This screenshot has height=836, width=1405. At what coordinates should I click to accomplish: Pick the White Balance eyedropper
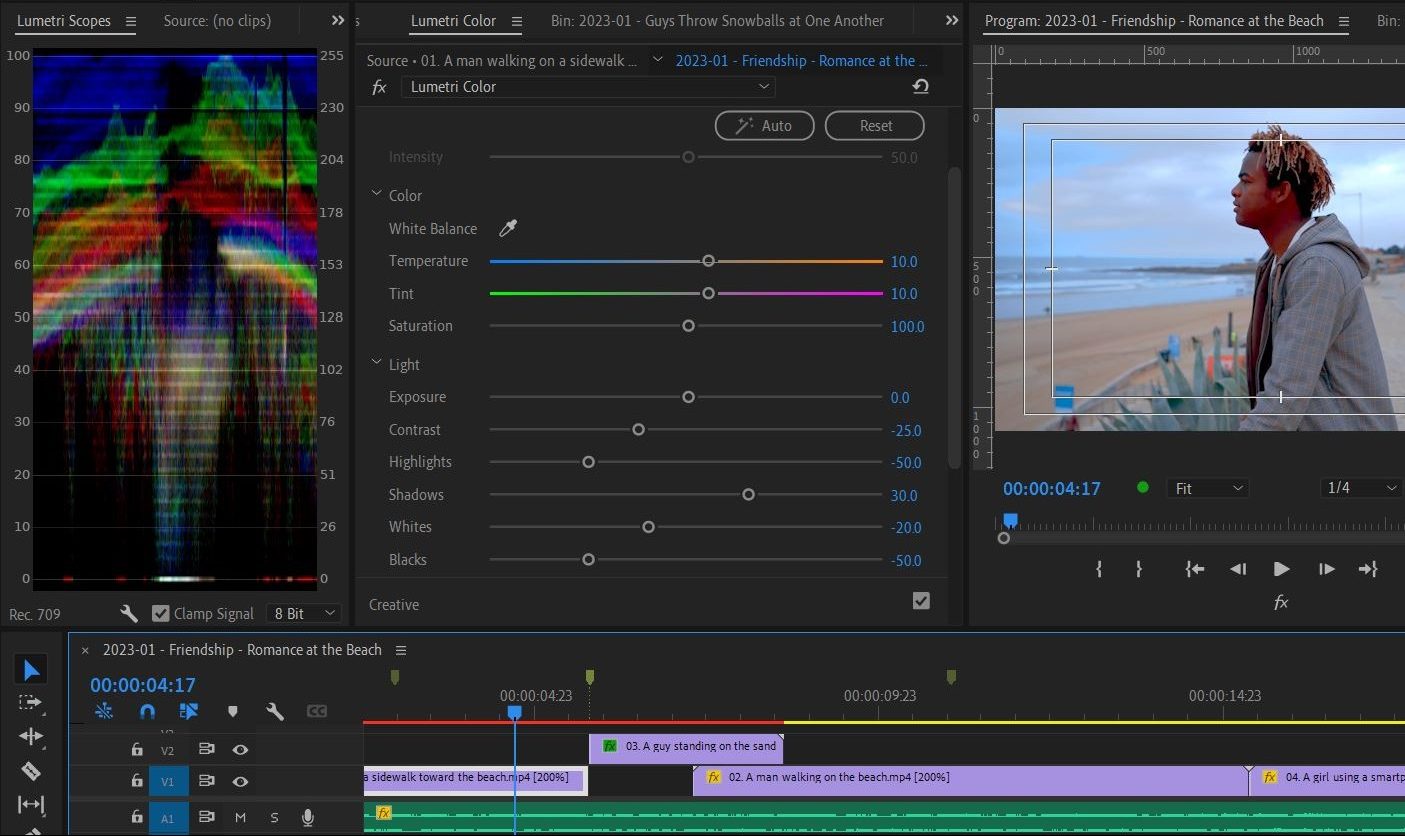point(508,229)
